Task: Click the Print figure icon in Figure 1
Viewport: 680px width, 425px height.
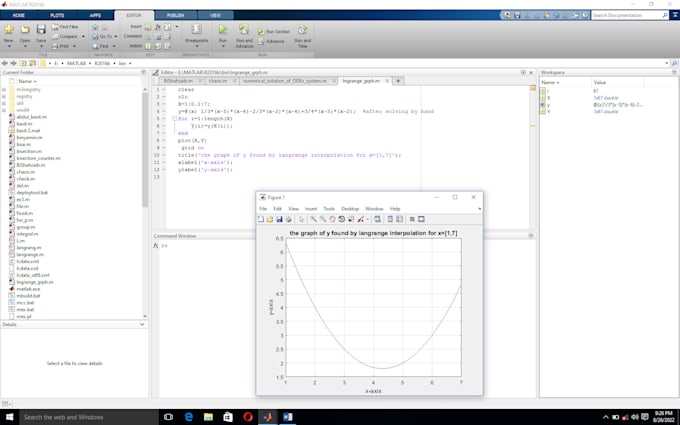Action: (289, 219)
